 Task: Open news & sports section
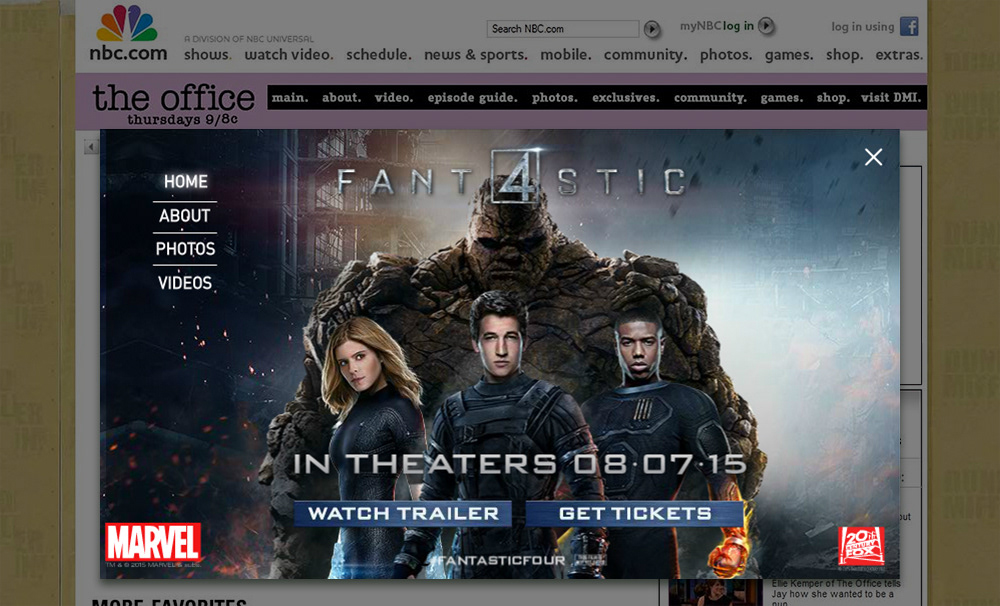click(476, 55)
